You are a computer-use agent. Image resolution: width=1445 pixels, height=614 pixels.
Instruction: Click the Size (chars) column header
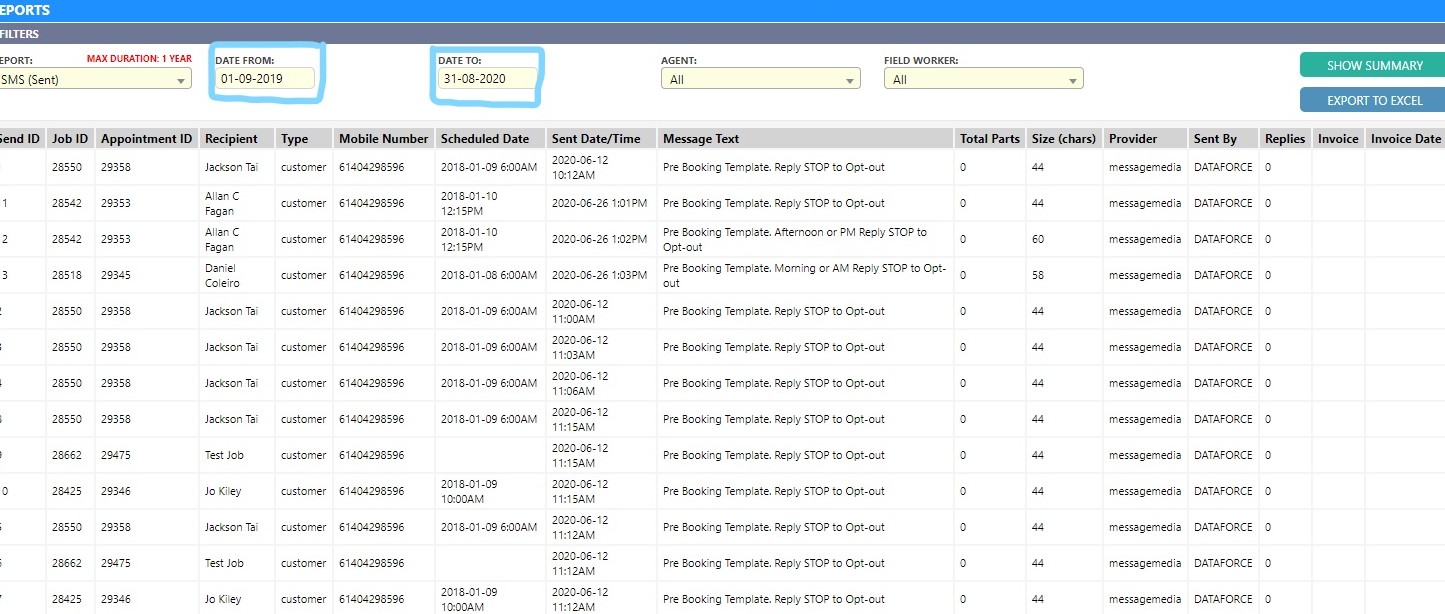[x=1063, y=139]
